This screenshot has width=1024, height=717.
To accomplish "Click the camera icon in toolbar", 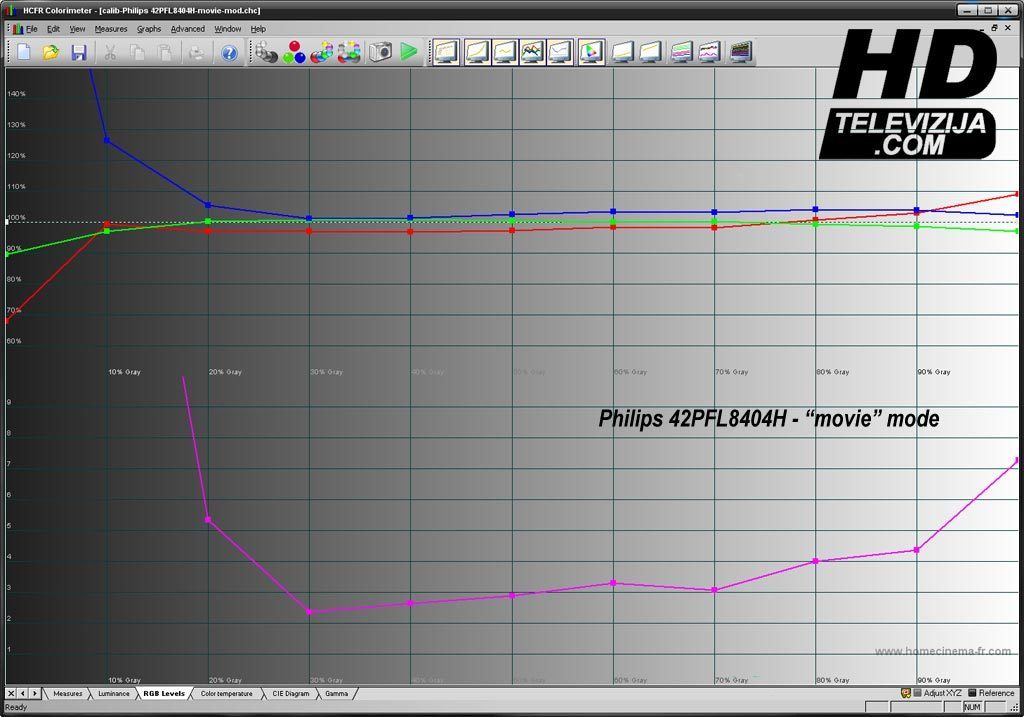I will [380, 52].
